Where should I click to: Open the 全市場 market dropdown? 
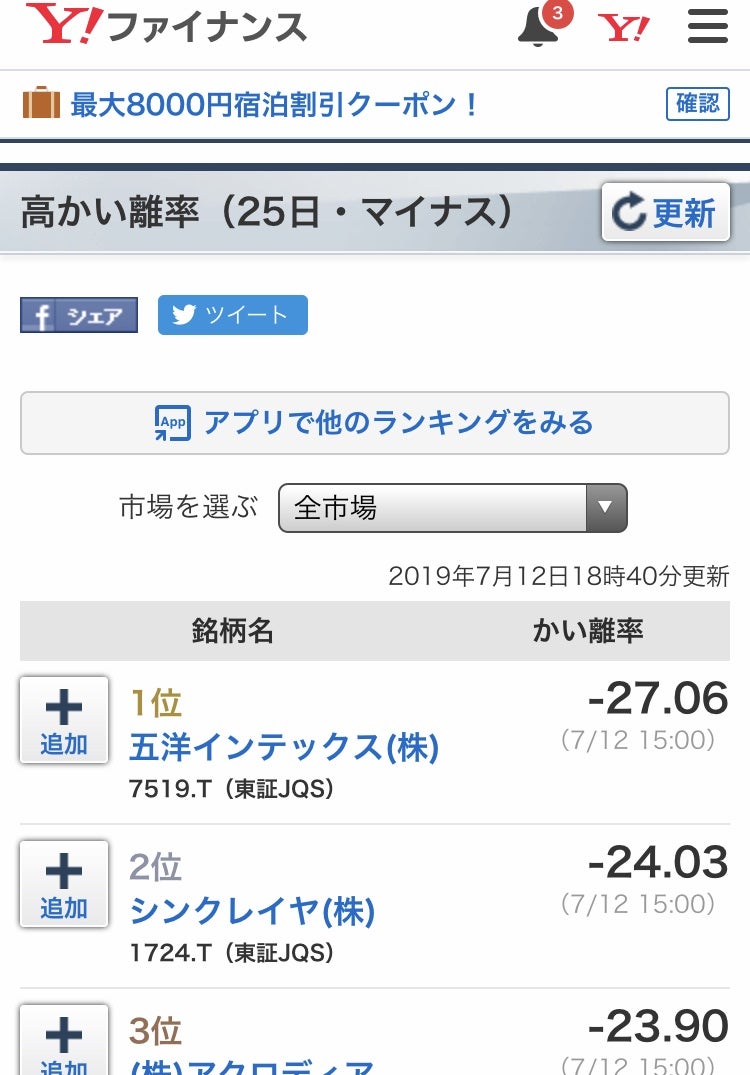pos(452,508)
